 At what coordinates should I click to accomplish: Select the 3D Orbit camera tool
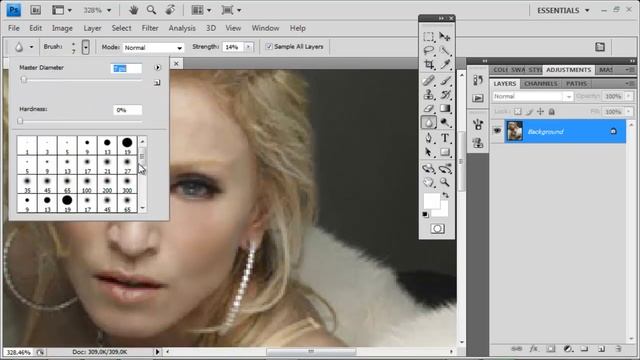(x=444, y=168)
